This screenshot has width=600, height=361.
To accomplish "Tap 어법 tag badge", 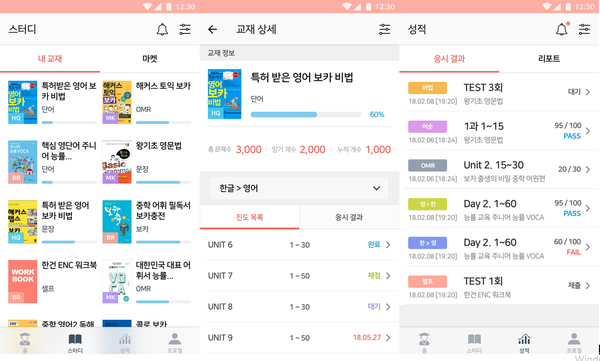I will (427, 88).
